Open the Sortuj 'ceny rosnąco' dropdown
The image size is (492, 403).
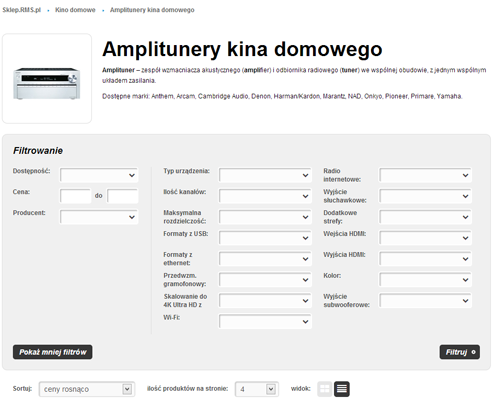pyautogui.click(x=87, y=389)
